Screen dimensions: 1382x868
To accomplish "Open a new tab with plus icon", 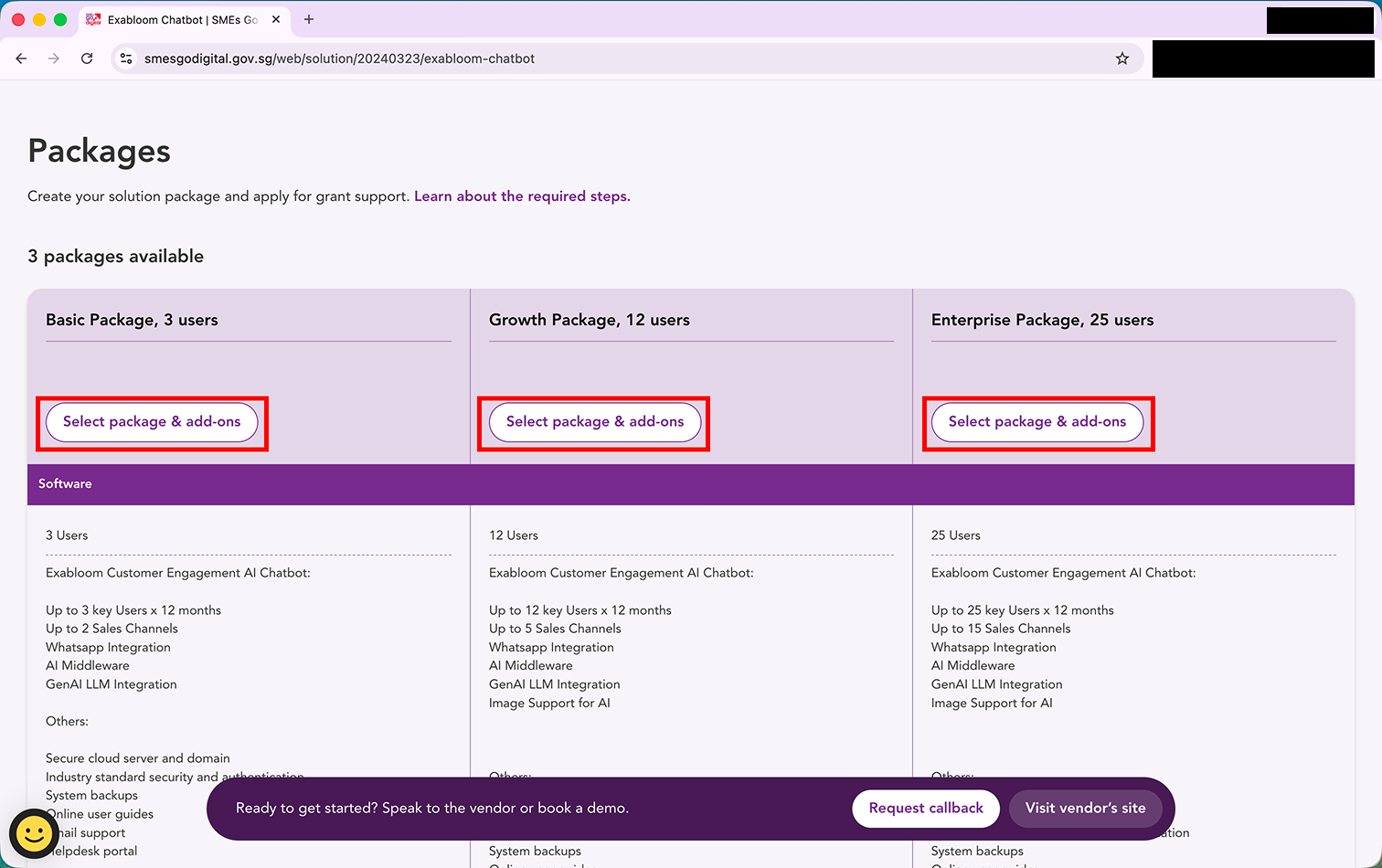I will (309, 19).
